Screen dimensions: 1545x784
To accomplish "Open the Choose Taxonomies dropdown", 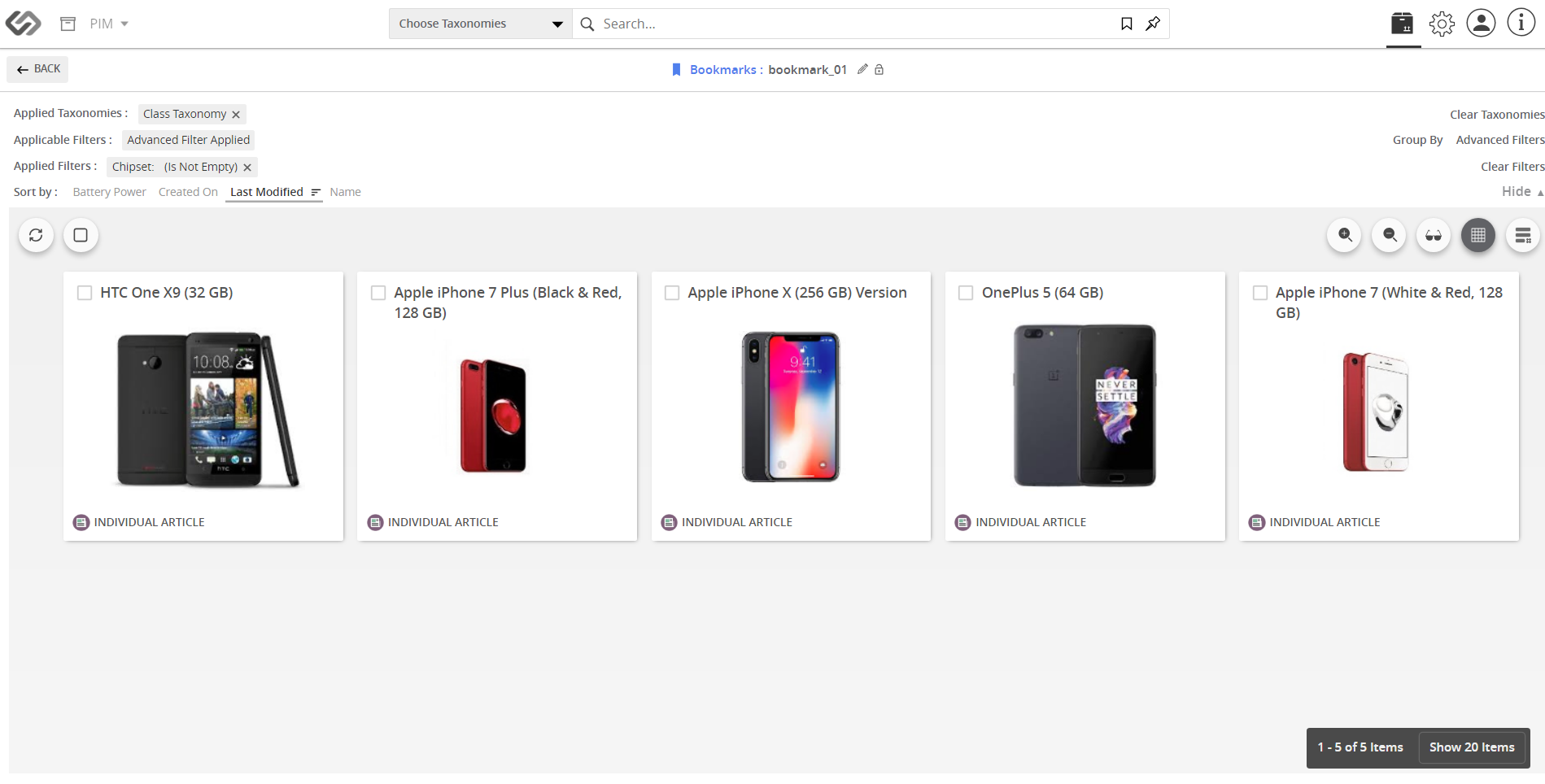I will (481, 24).
